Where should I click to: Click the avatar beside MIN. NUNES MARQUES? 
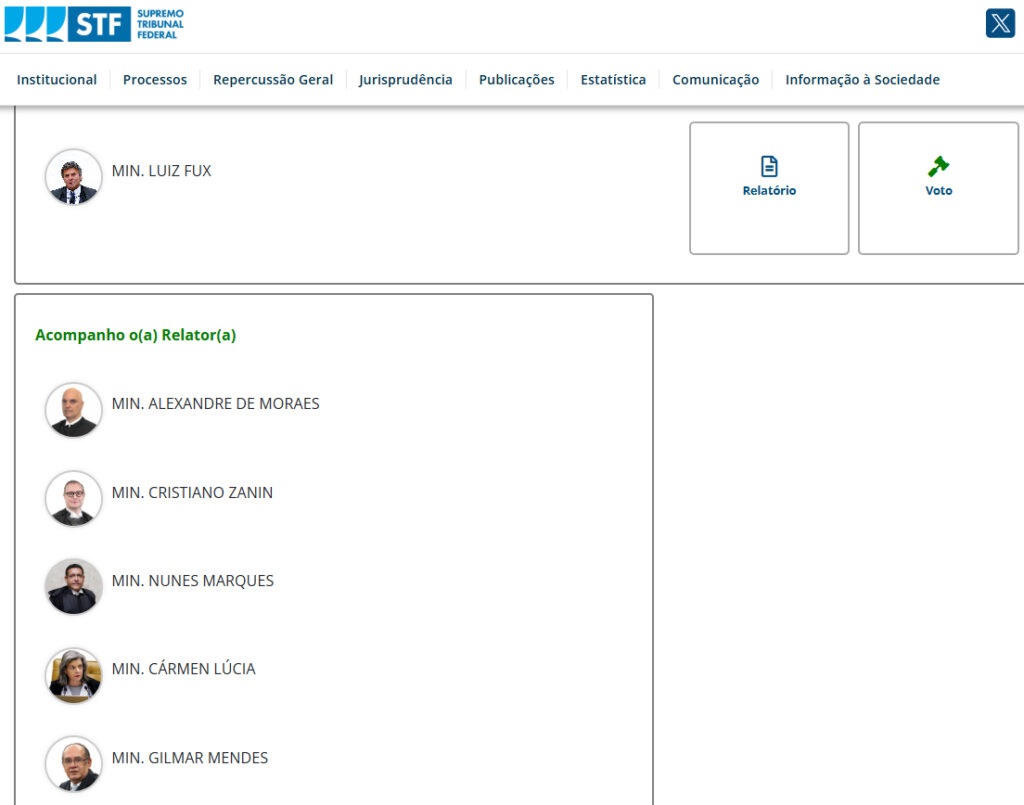(73, 586)
